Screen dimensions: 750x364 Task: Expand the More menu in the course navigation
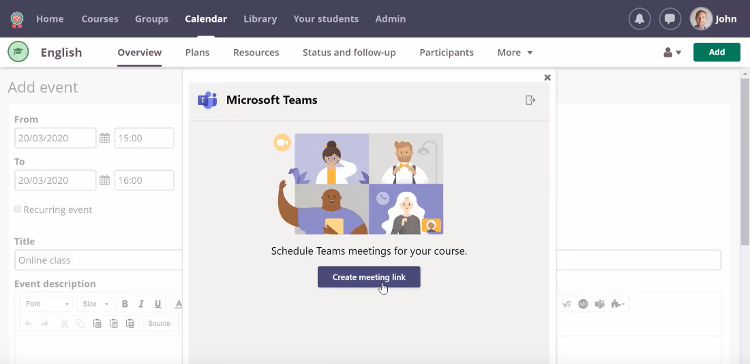click(515, 53)
